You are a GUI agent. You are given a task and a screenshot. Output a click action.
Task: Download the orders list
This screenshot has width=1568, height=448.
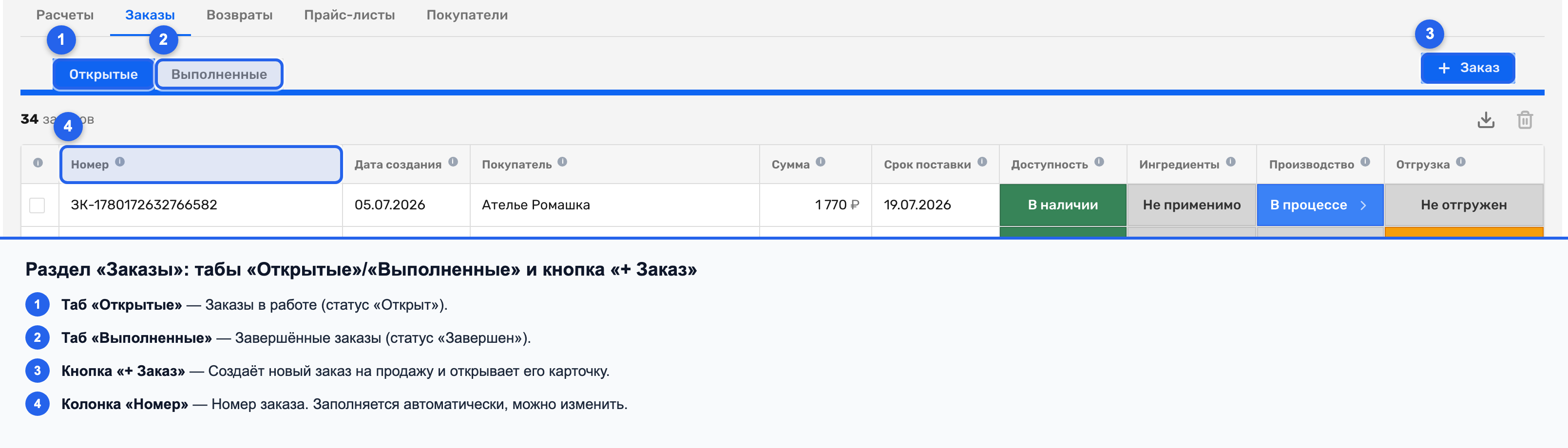(x=1486, y=120)
